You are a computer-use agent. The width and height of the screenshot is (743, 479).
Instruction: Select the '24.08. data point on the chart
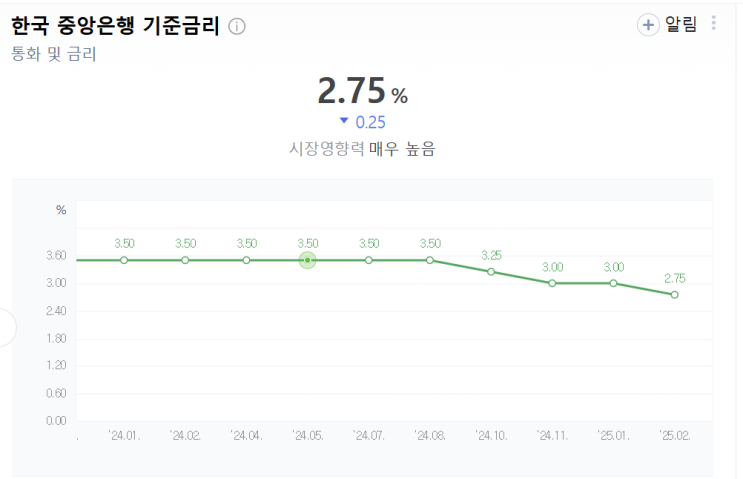[x=430, y=260]
